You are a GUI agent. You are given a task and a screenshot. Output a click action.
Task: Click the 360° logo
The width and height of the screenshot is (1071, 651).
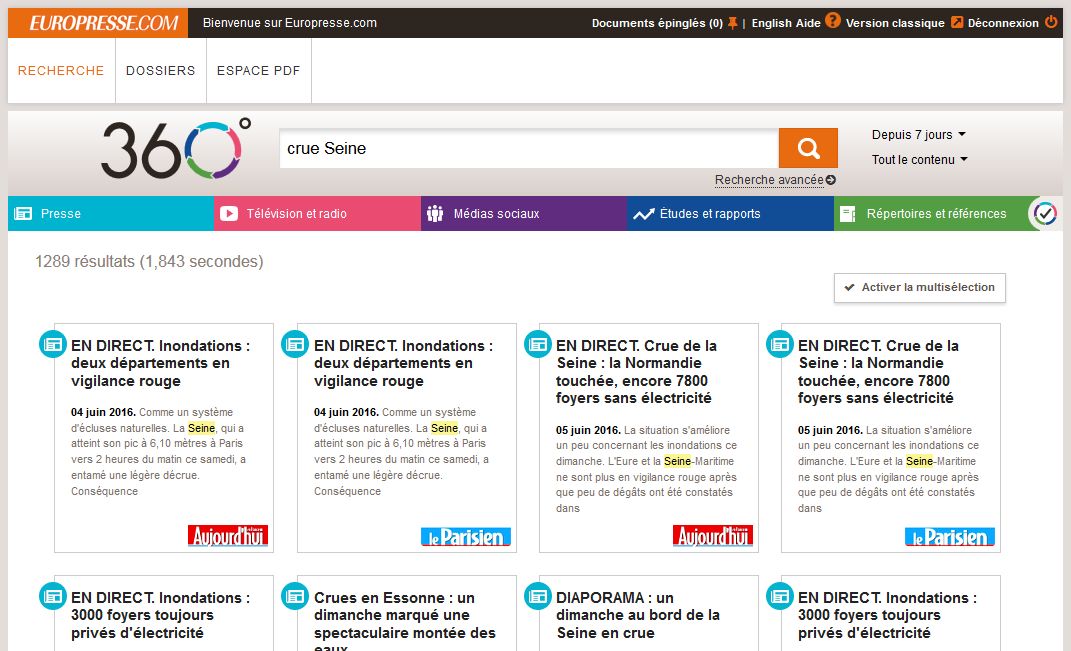click(176, 148)
